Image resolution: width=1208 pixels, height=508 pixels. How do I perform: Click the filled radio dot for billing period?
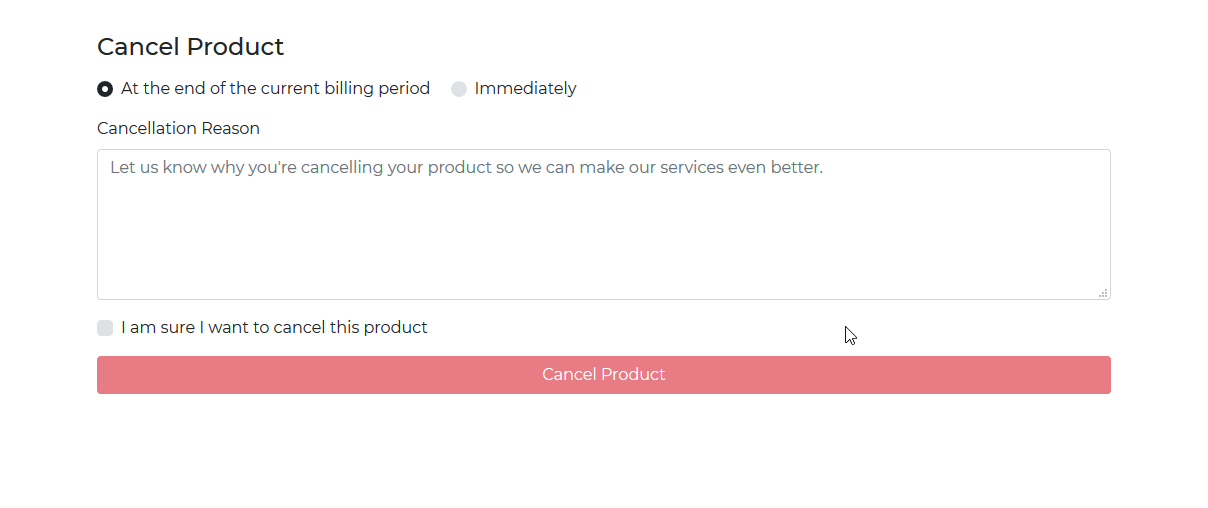pyautogui.click(x=105, y=89)
